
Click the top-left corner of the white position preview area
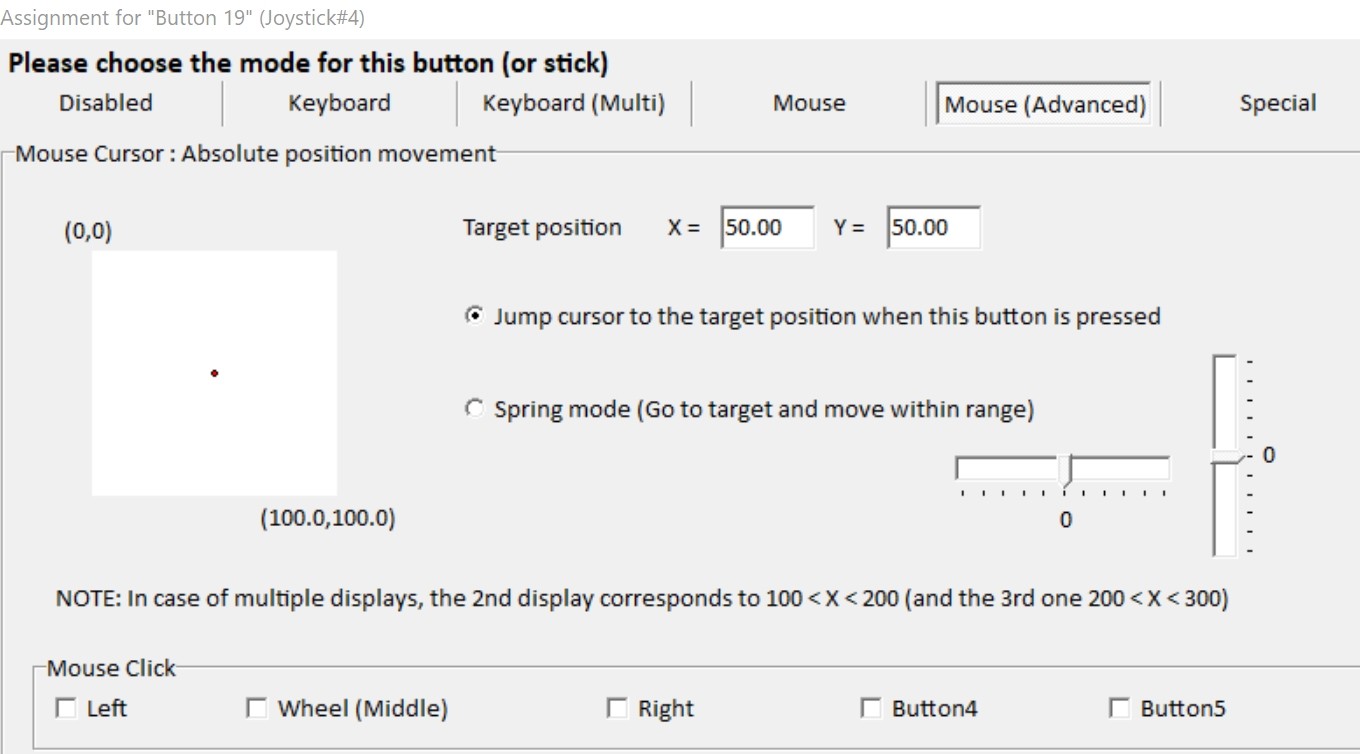[94, 253]
